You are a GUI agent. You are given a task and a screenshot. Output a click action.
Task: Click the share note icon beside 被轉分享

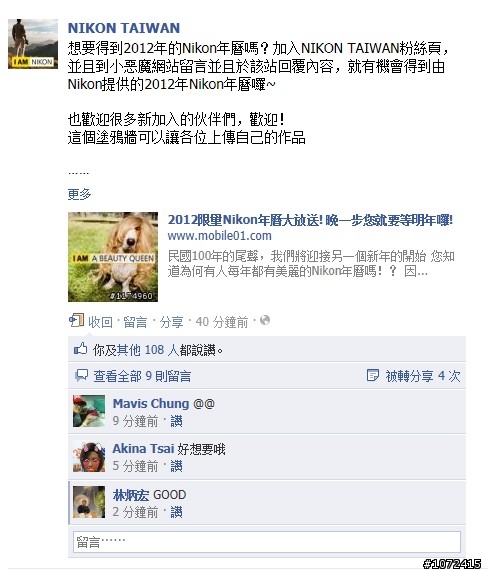(373, 375)
